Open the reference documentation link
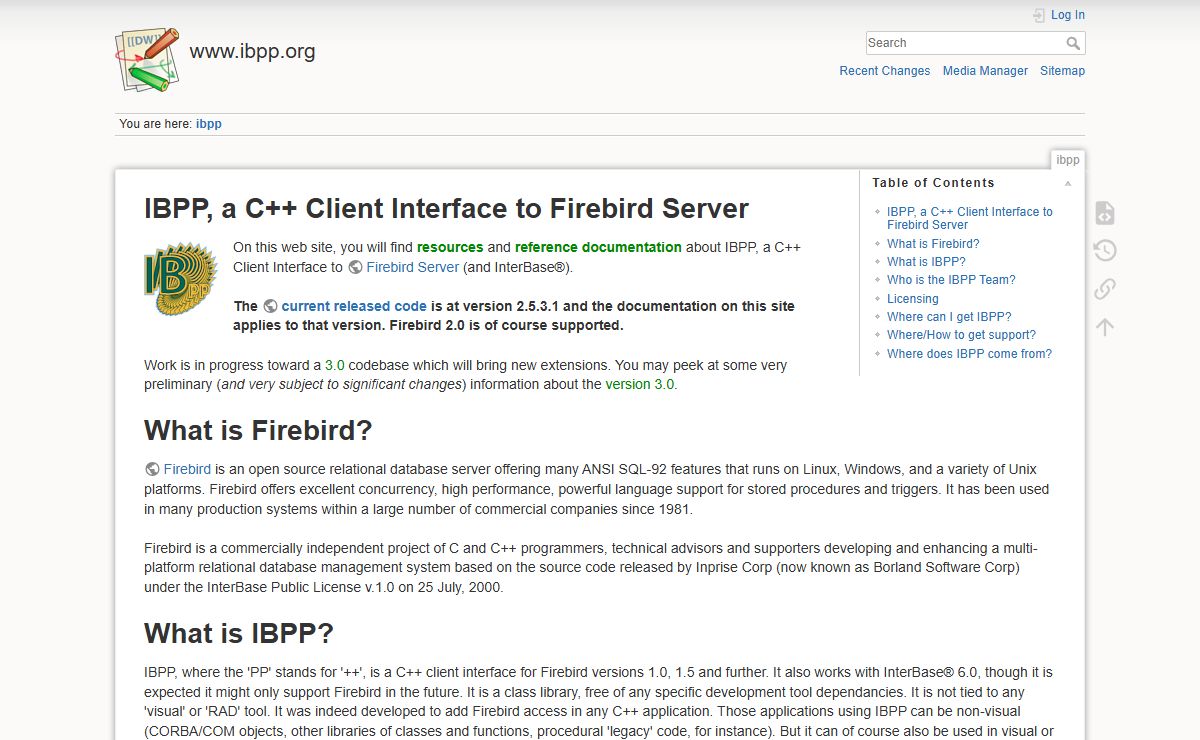The width and height of the screenshot is (1200, 740). [x=598, y=247]
